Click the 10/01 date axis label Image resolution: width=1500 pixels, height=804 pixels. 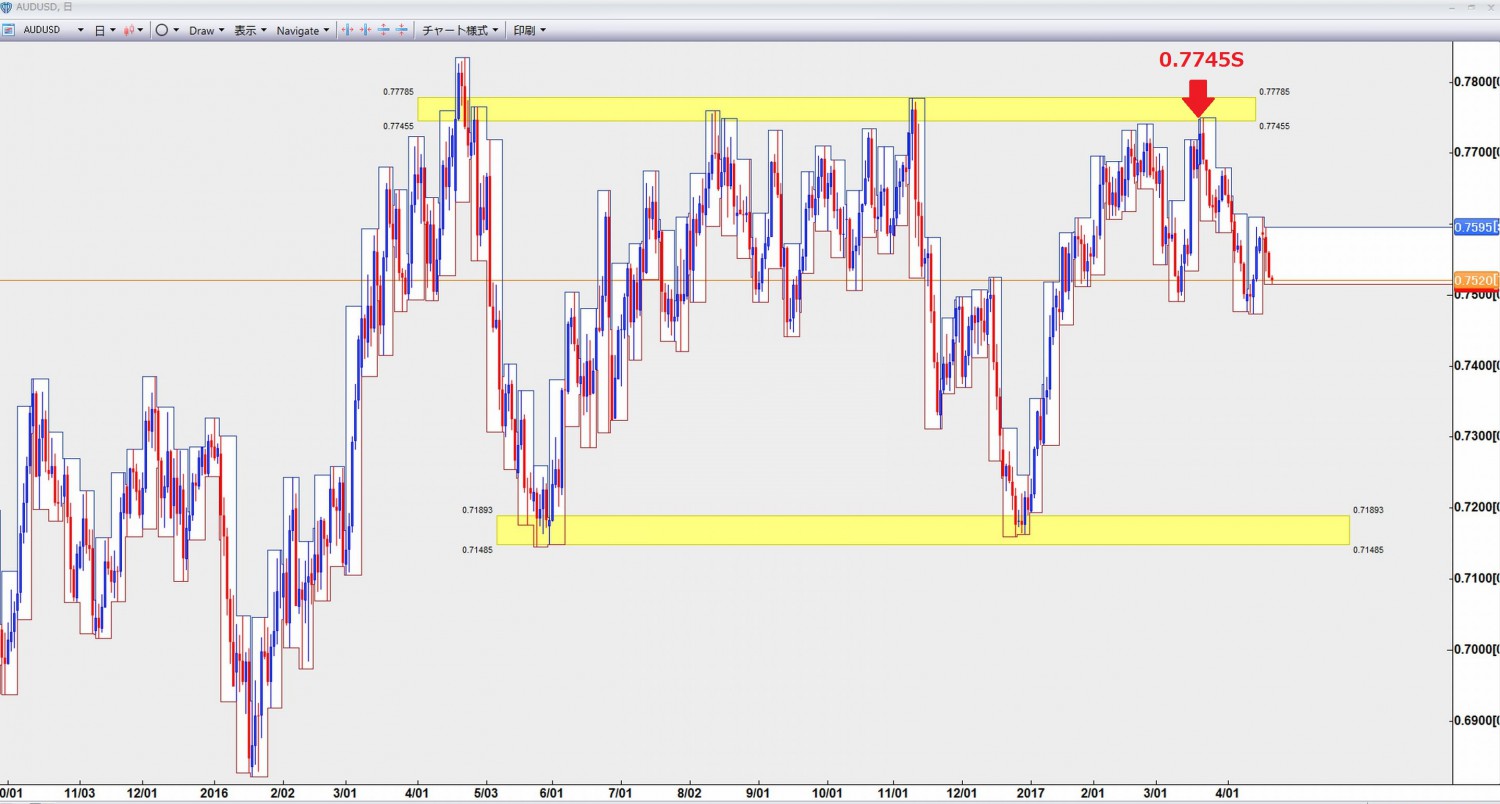click(828, 791)
